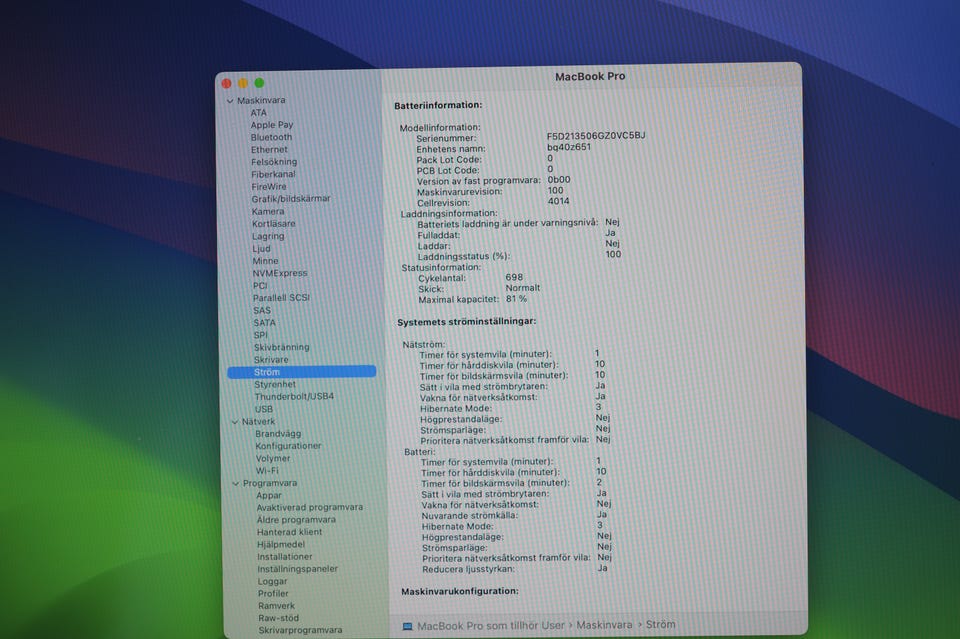Select FireWire item
This screenshot has height=639, width=960.
point(269,187)
